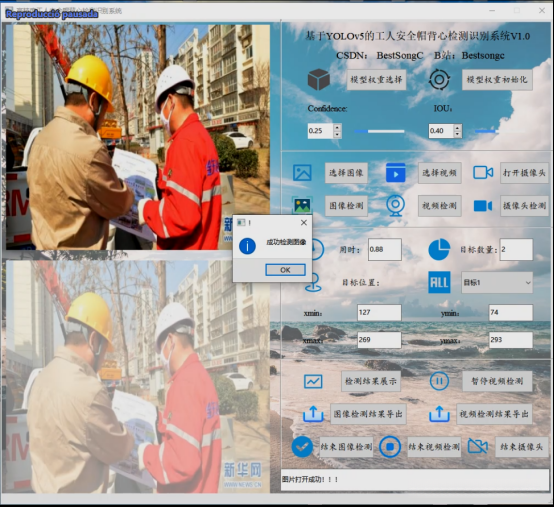Click 选择视频 button
The width and height of the screenshot is (554, 507).
pos(440,173)
